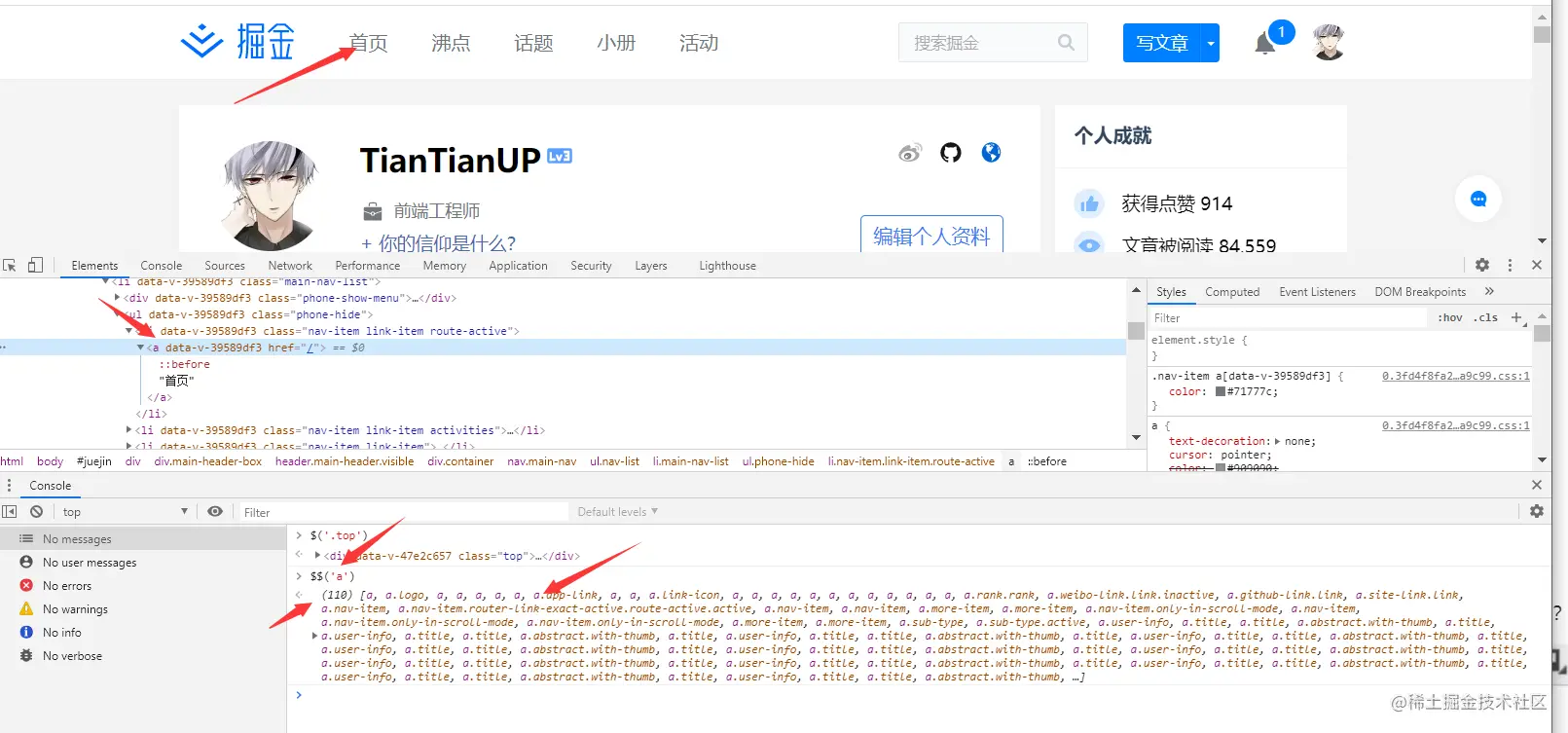Go to 首页 in site navigation
Screen dimensions: 1568x733
point(368,43)
